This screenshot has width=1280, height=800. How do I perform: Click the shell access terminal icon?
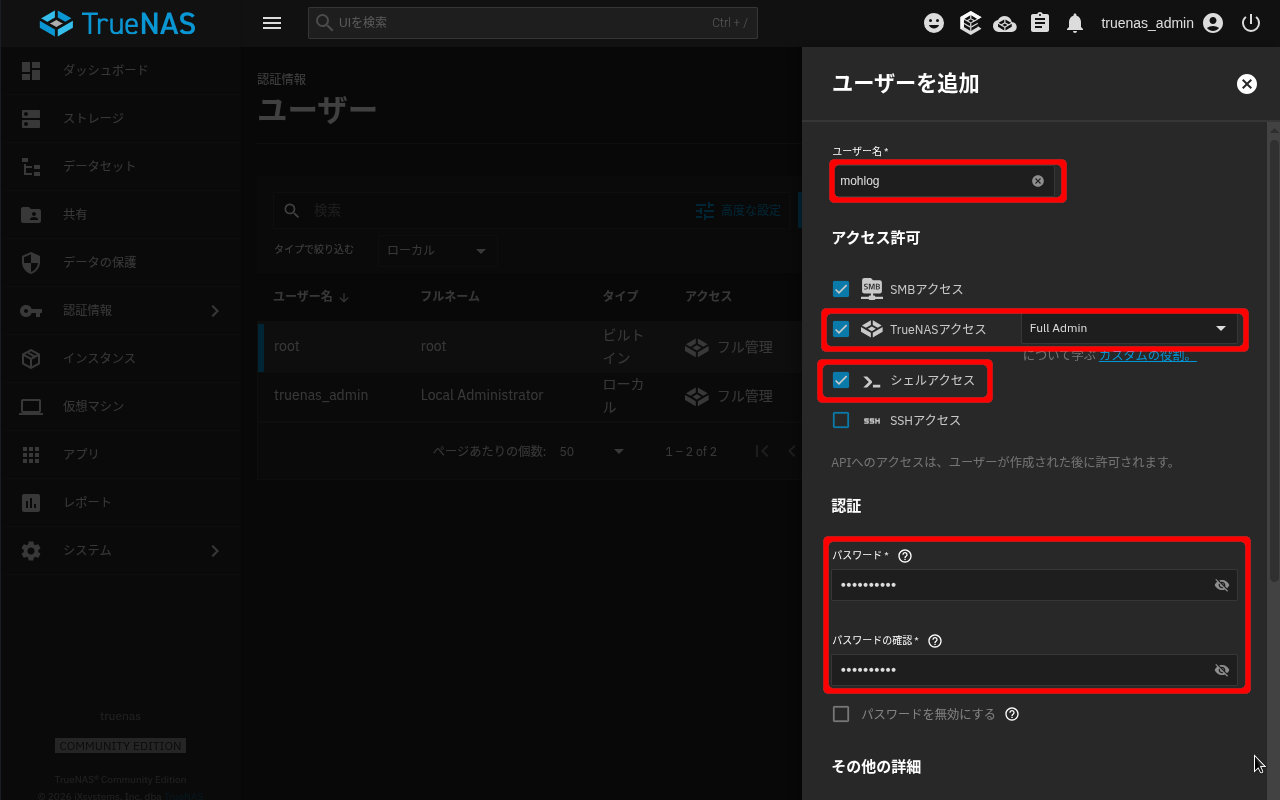[872, 381]
